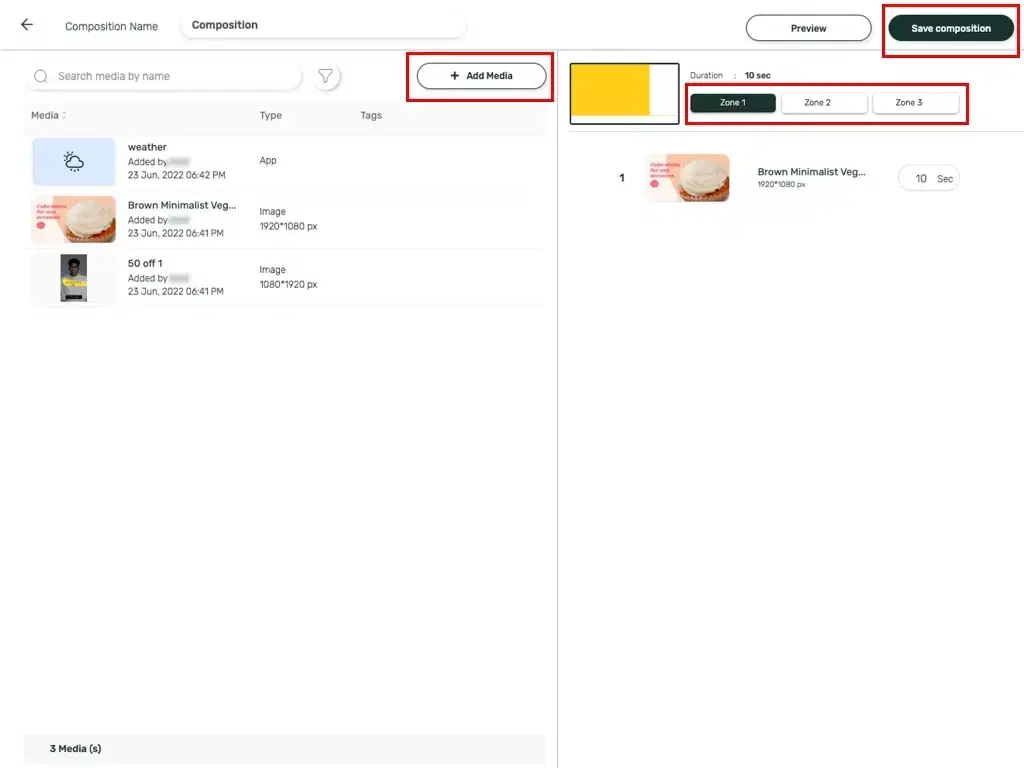The height and width of the screenshot is (768, 1024).
Task: Select the Zone 3 tab
Action: 916,102
